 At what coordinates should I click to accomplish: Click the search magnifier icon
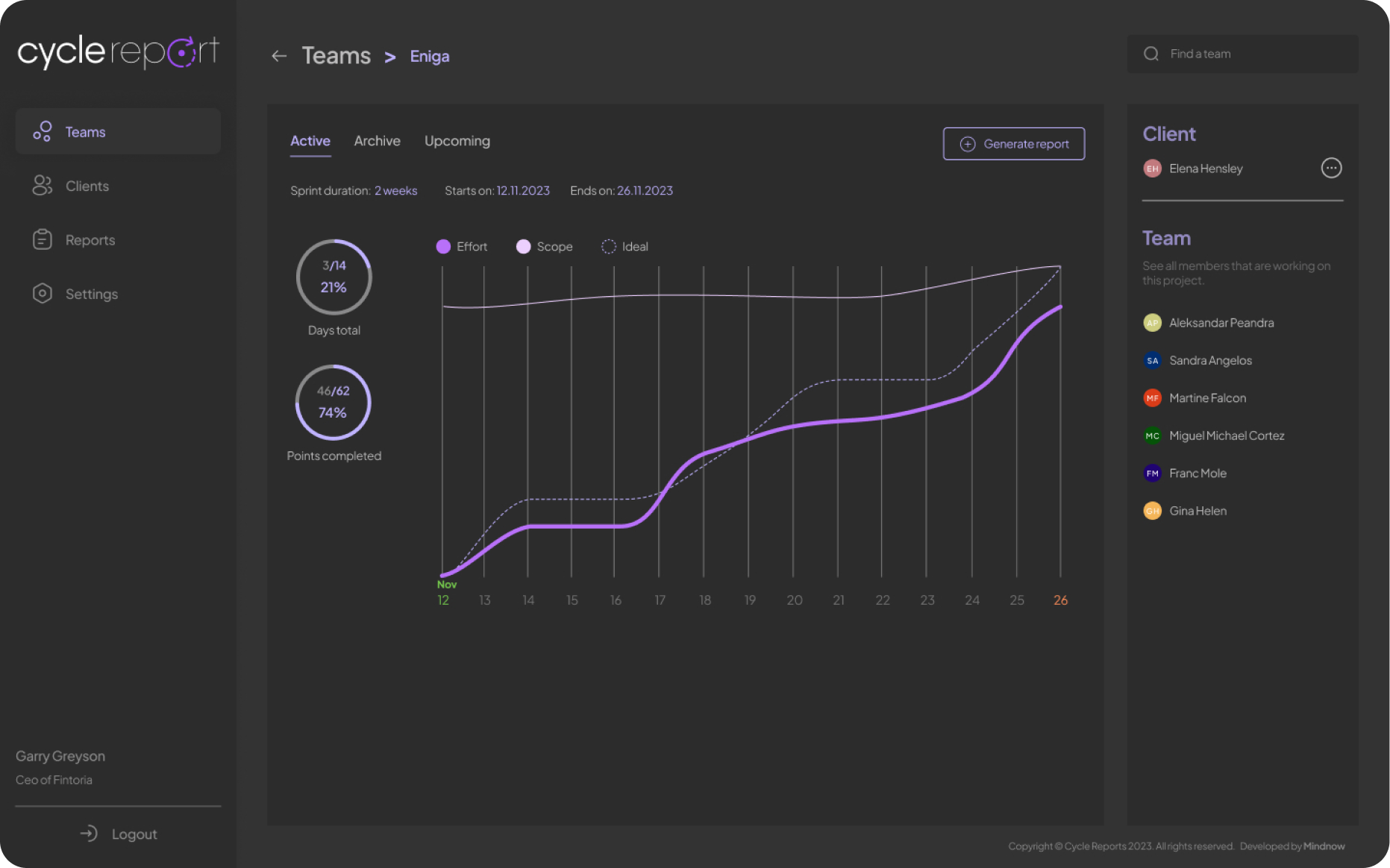pyautogui.click(x=1150, y=53)
